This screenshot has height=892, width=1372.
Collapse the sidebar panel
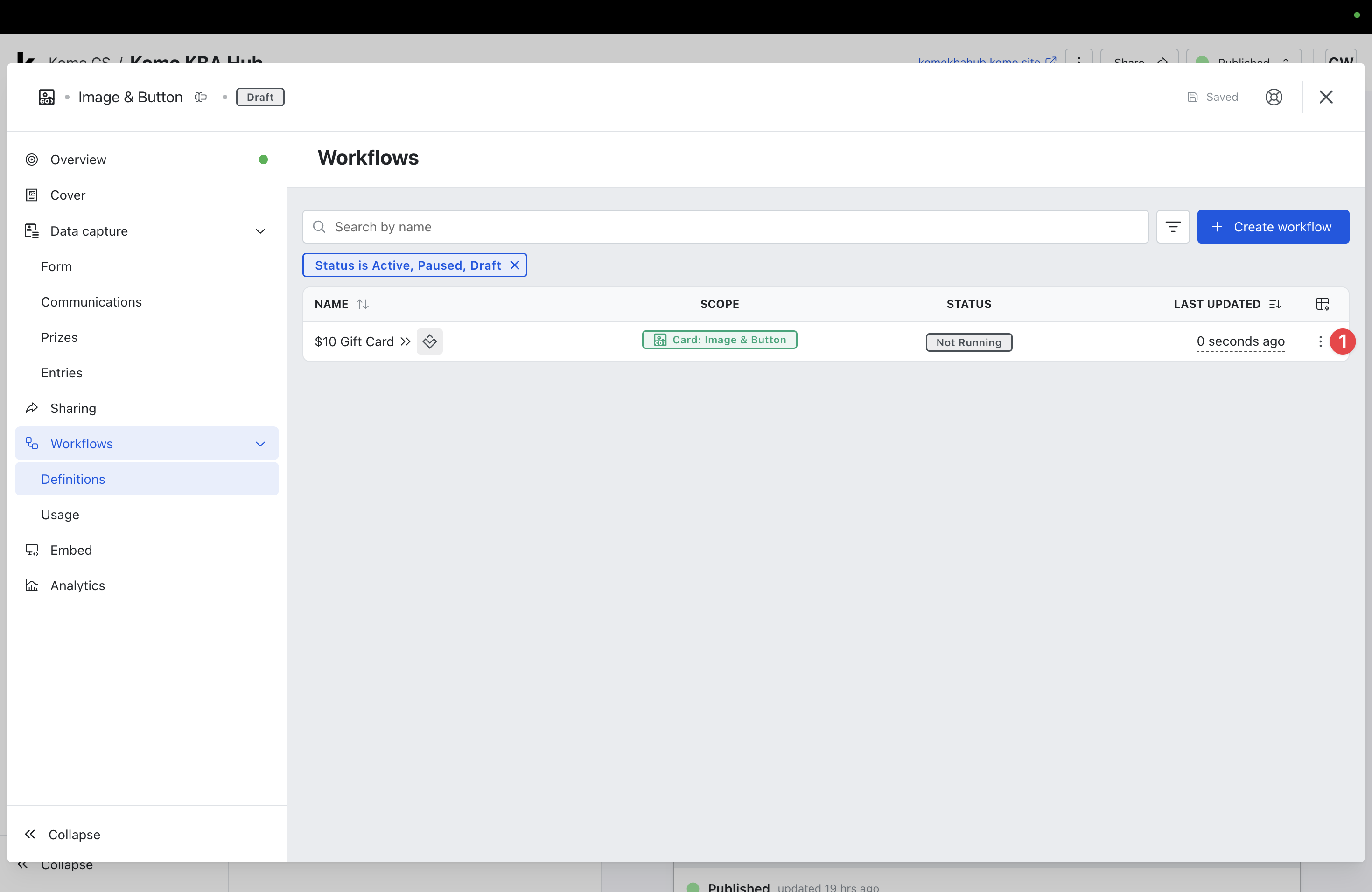tap(62, 834)
